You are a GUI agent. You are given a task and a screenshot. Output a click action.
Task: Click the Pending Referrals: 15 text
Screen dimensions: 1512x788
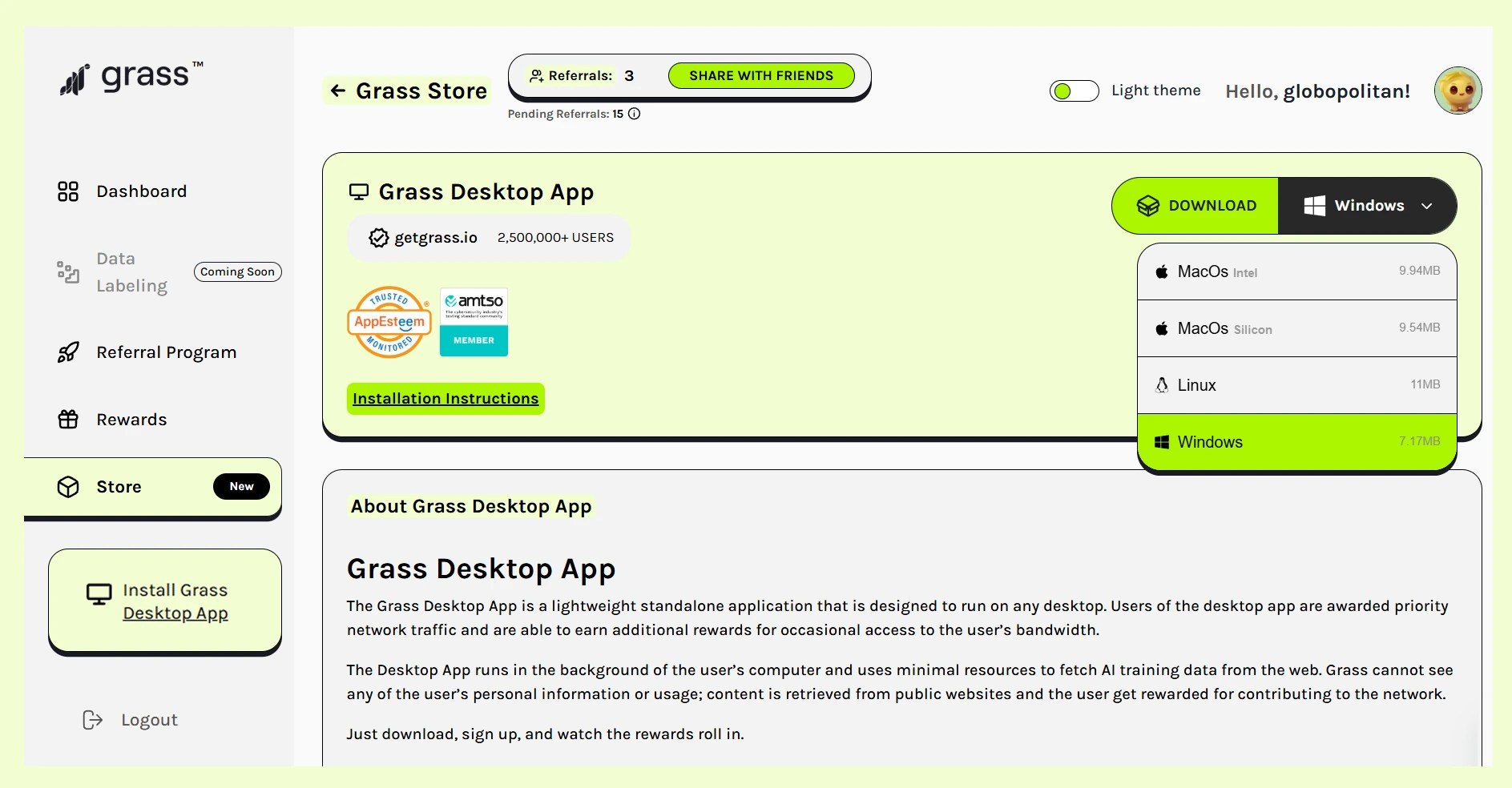pos(566,114)
